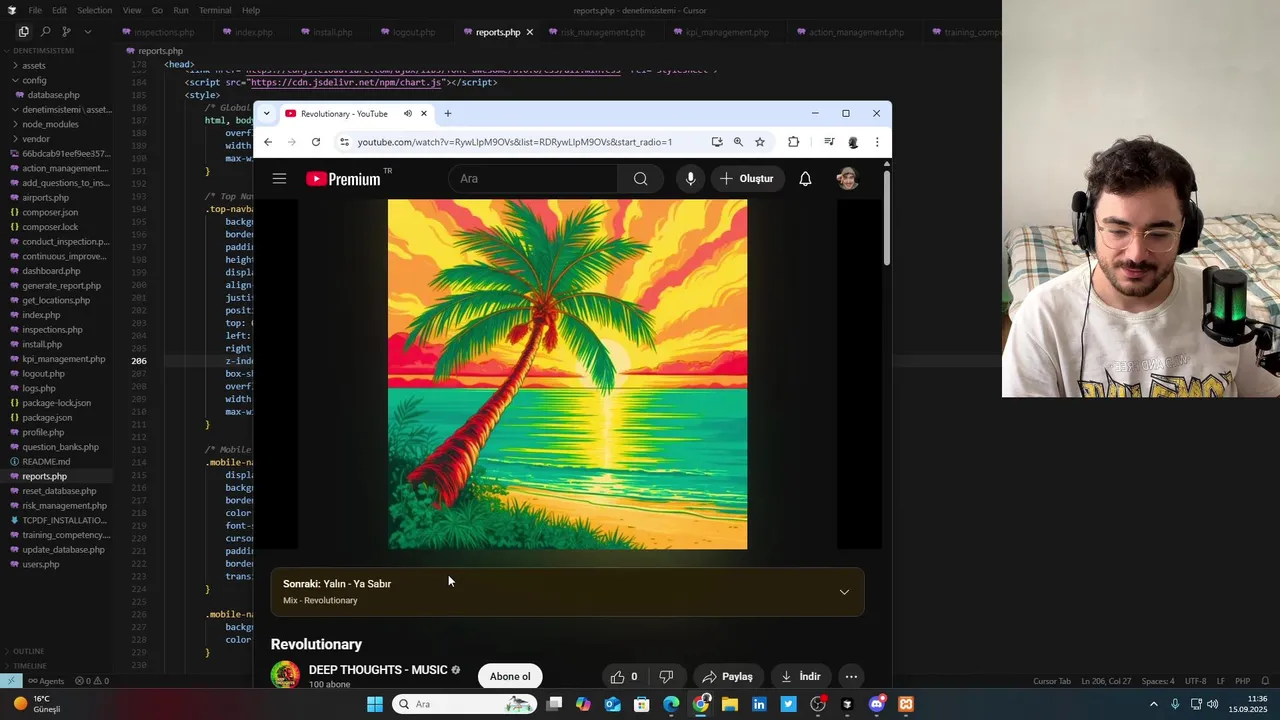Expand assets folder in Cursor explorer

point(33,65)
